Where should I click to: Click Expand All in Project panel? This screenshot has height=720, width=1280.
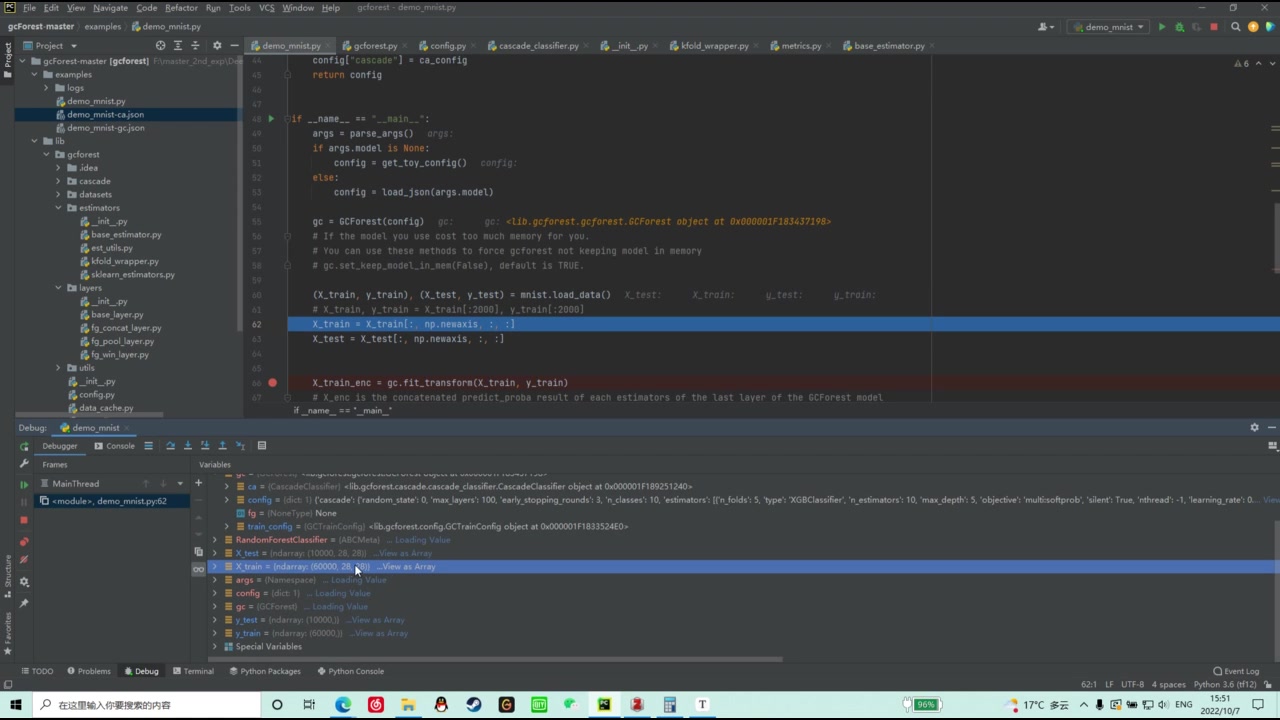(178, 45)
